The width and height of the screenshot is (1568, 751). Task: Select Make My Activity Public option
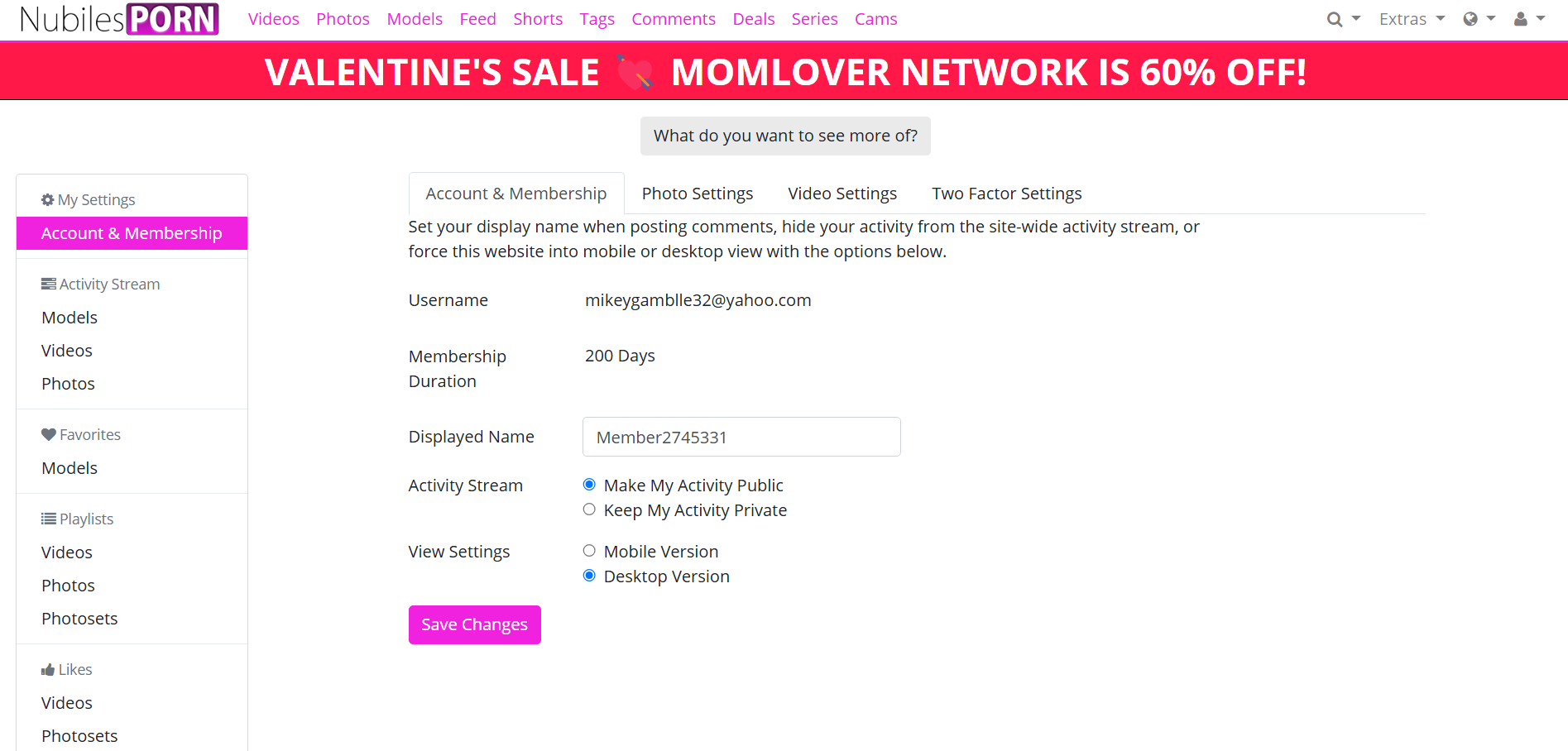[x=589, y=485]
